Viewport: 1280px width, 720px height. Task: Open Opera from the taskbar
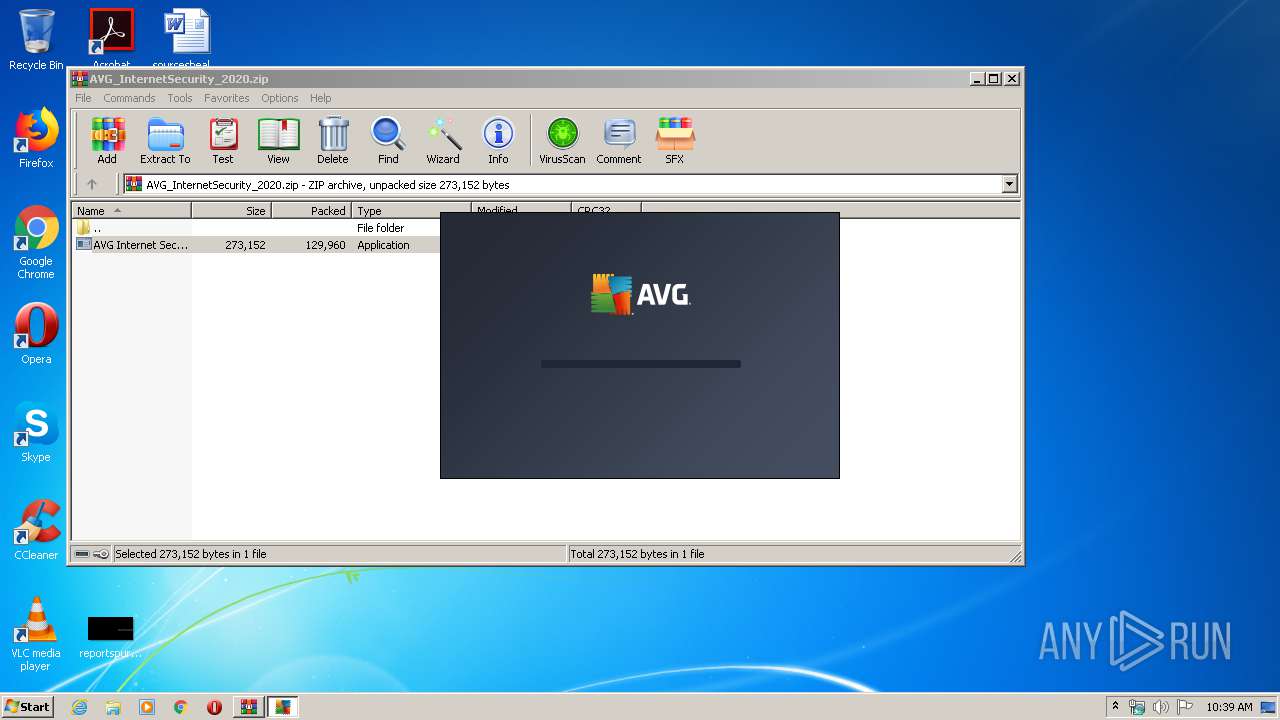214,707
